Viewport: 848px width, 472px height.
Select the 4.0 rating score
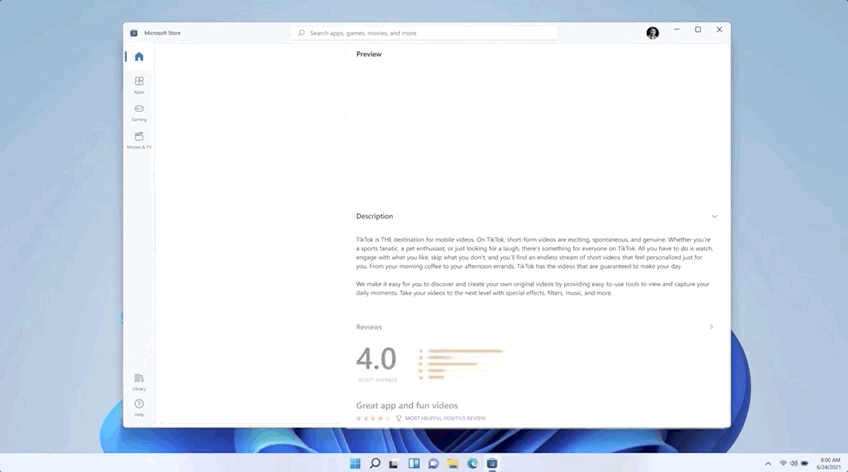tap(376, 359)
